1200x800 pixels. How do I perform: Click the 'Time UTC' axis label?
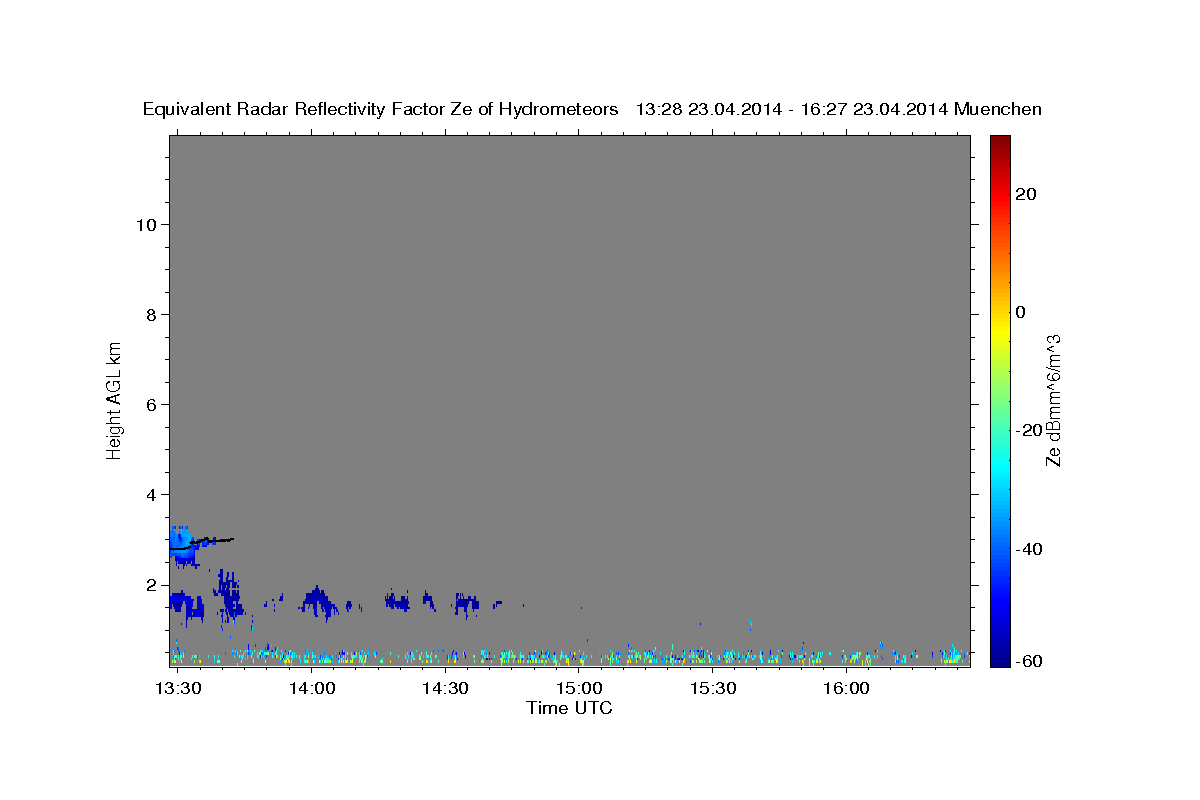pyautogui.click(x=569, y=708)
